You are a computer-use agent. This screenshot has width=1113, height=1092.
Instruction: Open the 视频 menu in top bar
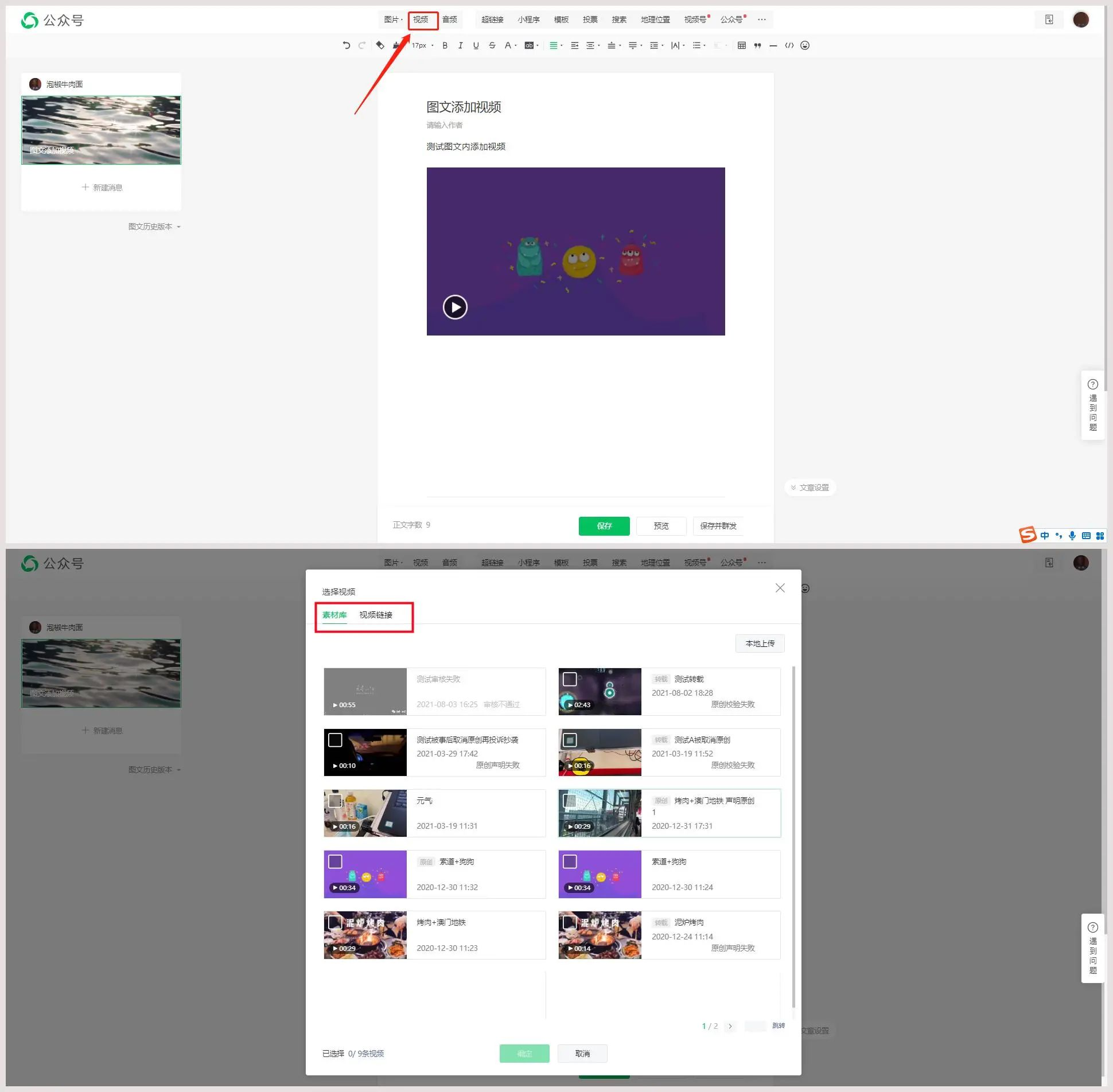(x=421, y=19)
